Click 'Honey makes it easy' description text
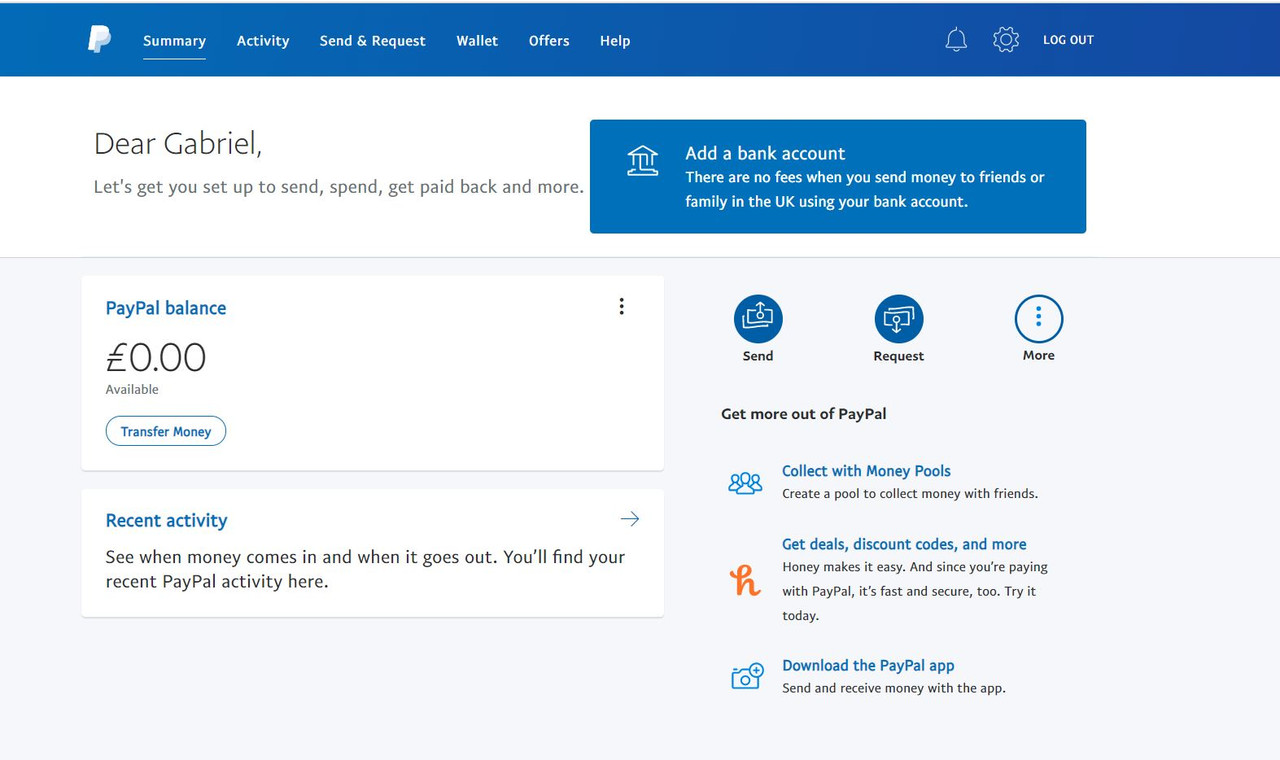The width and height of the screenshot is (1280, 760). pyautogui.click(x=915, y=591)
